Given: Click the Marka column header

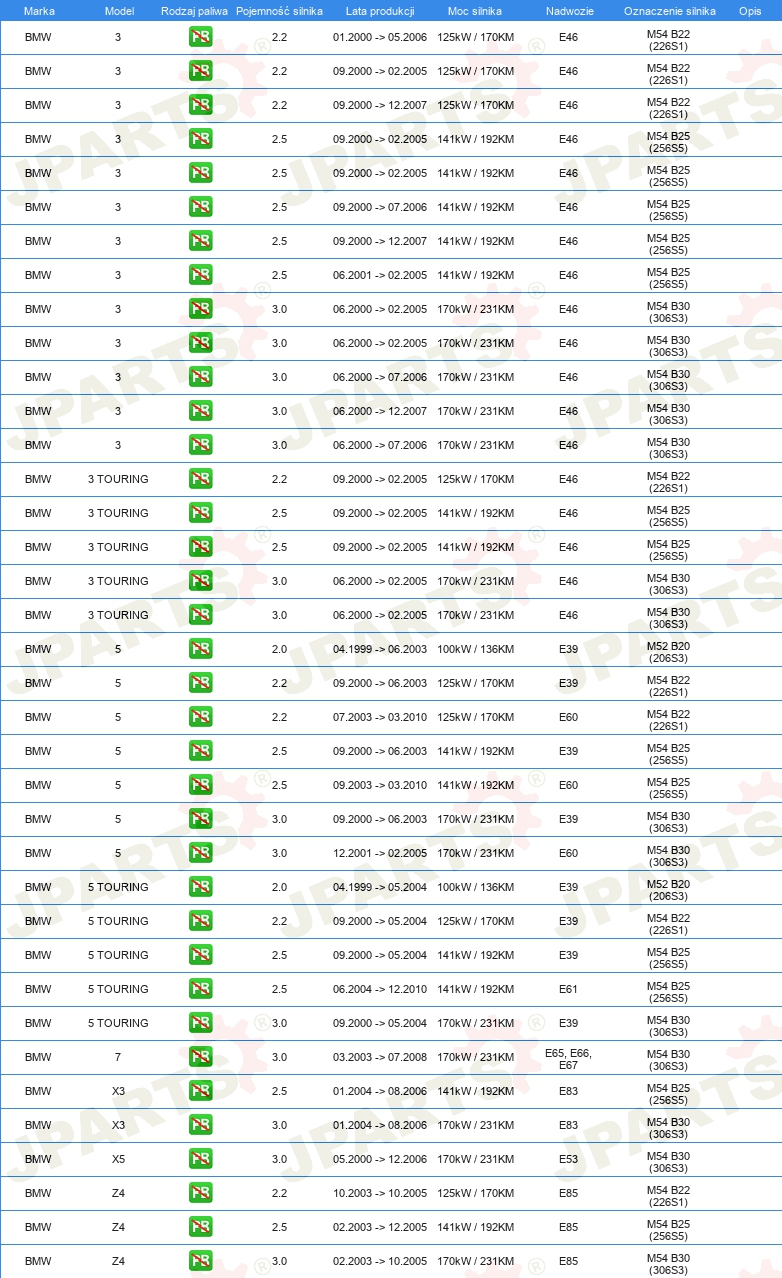Looking at the screenshot, I should pyautogui.click(x=39, y=11).
